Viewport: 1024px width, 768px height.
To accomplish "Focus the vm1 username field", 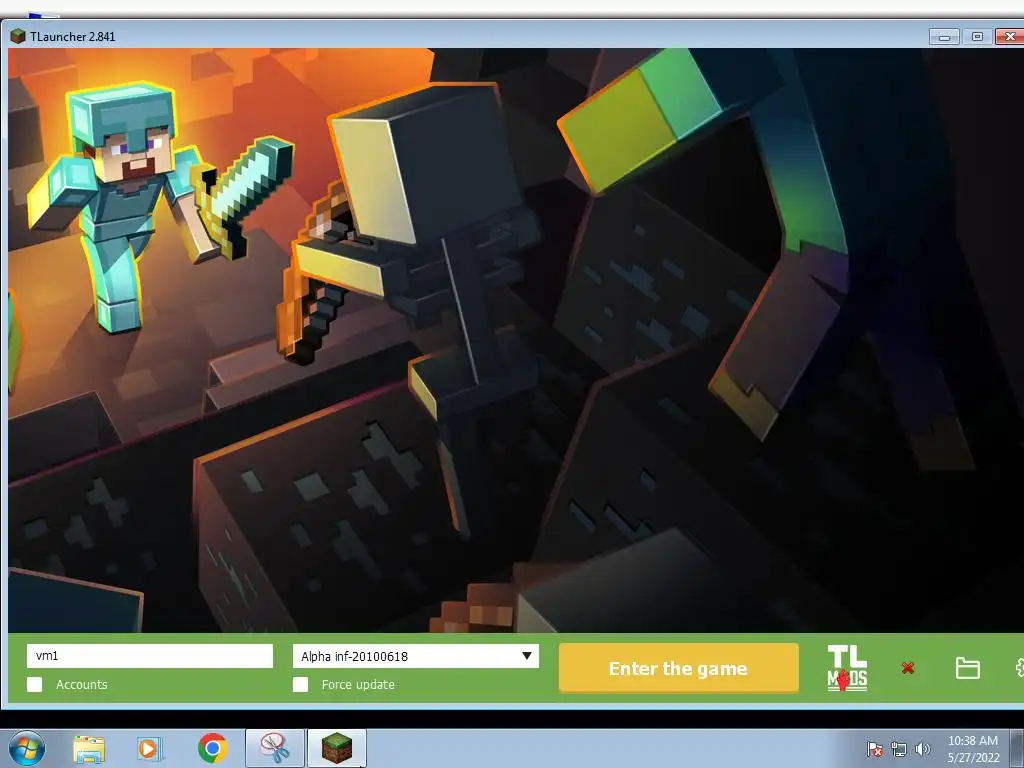I will [150, 656].
